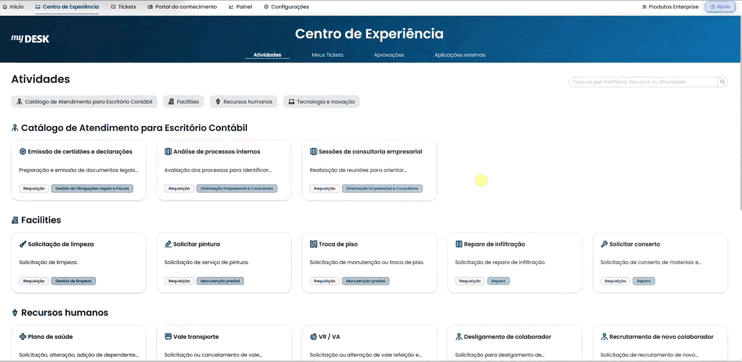742x362 pixels.
Task: Open the Reparo de infiltração card
Action: point(514,263)
